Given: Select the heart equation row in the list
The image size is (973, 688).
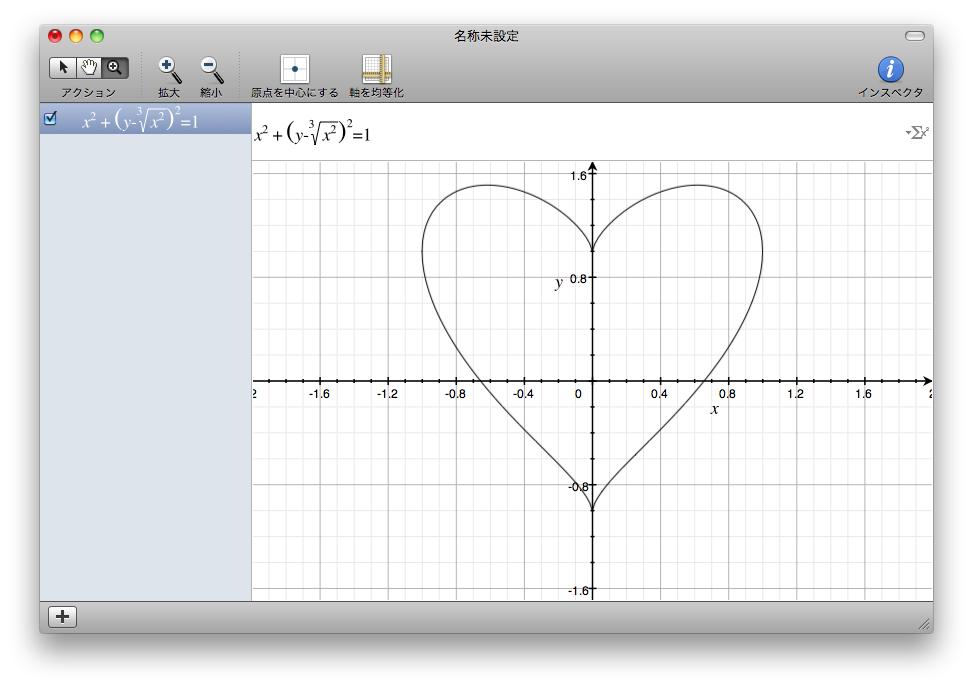Looking at the screenshot, I should 146,118.
